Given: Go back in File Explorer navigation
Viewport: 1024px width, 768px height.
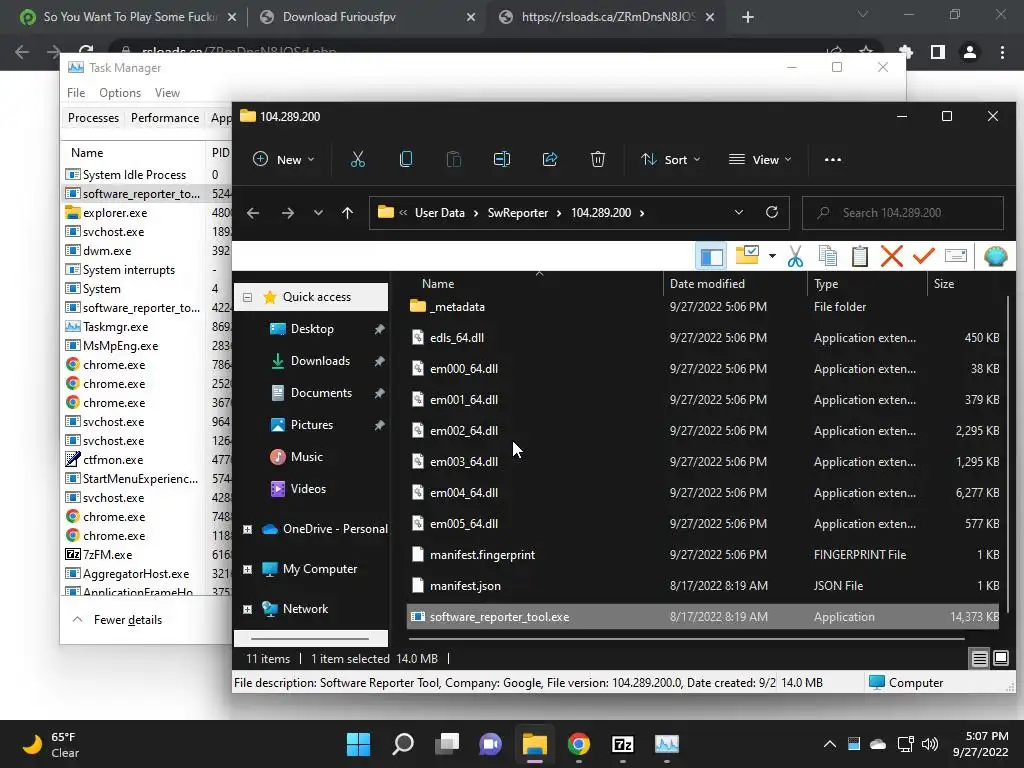Looking at the screenshot, I should click(253, 213).
